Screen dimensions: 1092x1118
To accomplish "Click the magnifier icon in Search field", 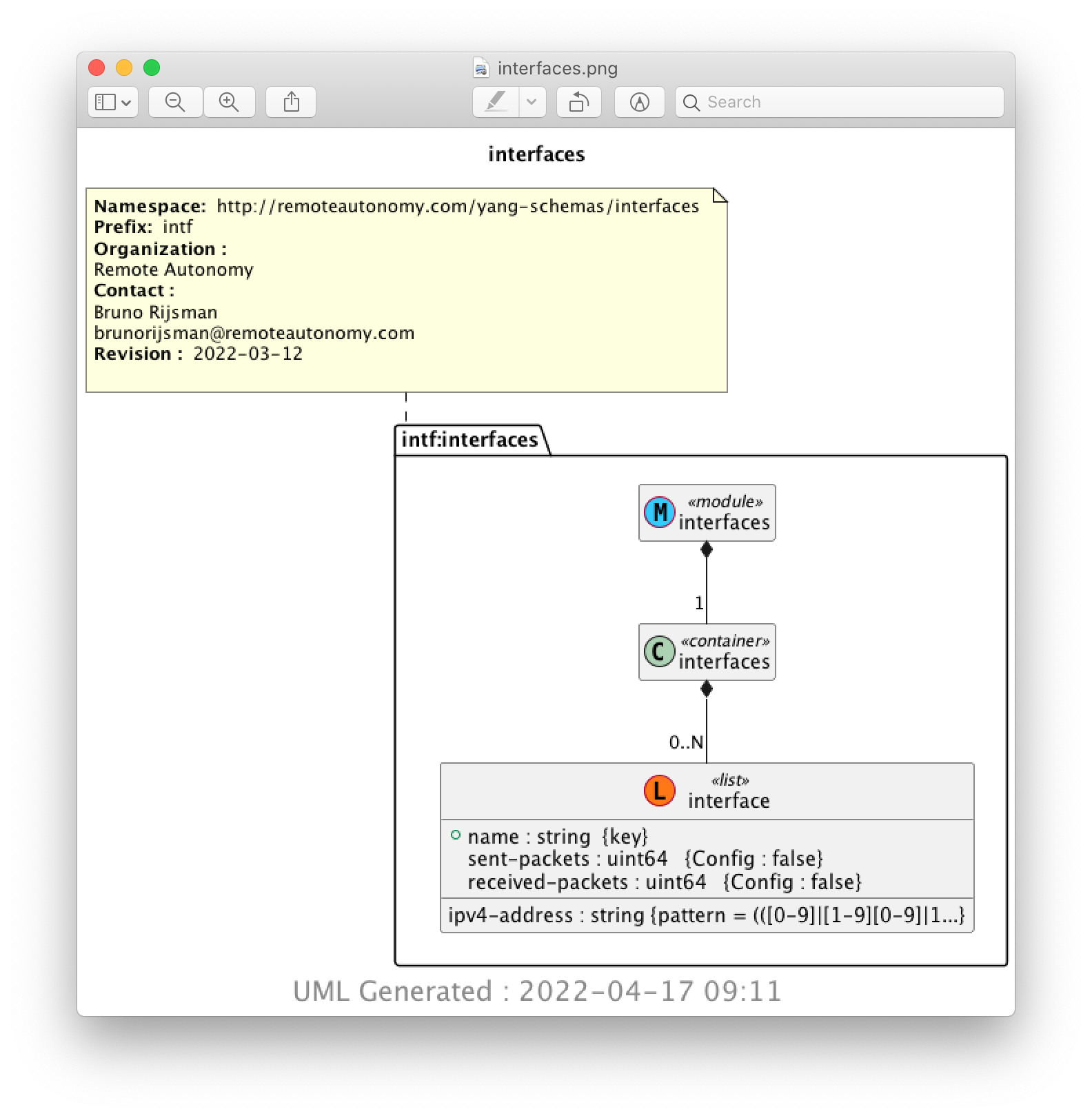I will tap(691, 103).
